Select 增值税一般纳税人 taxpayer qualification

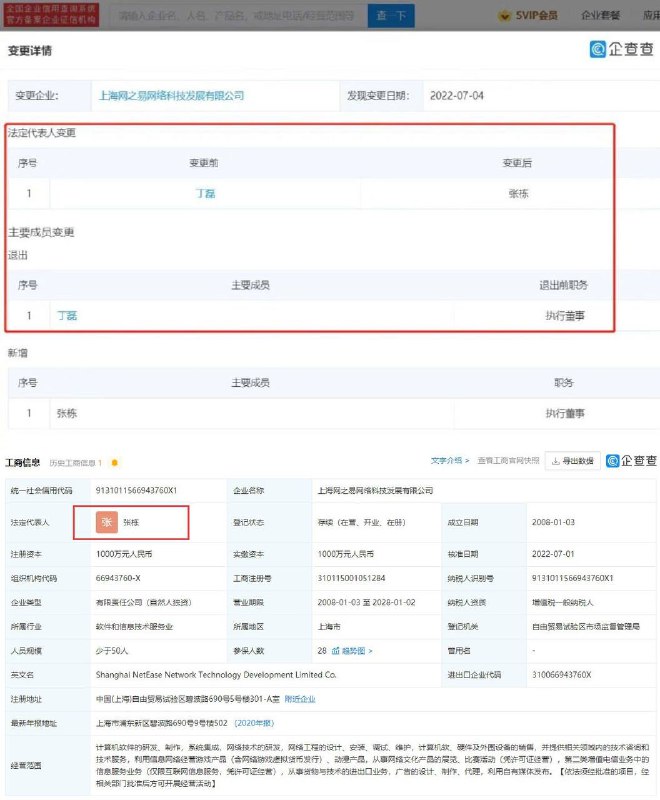563,603
